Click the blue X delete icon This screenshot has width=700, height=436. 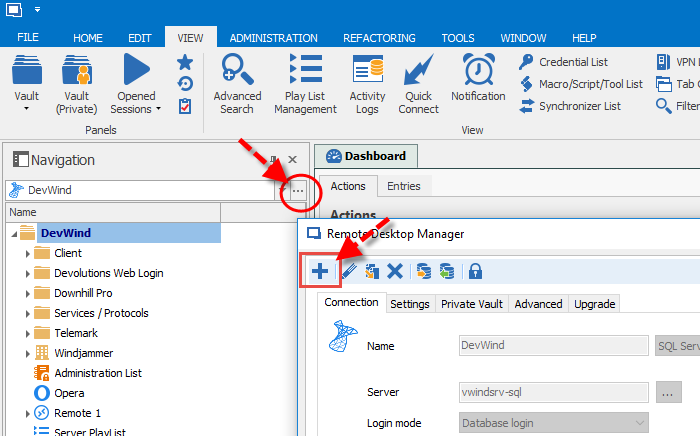pyautogui.click(x=395, y=271)
